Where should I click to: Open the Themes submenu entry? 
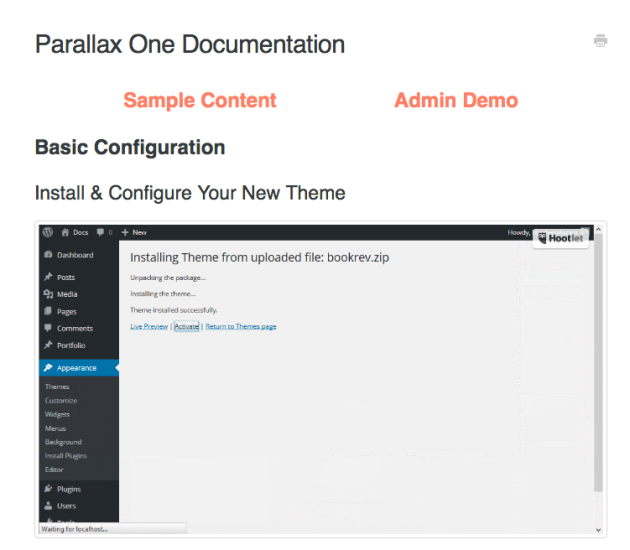click(x=57, y=386)
